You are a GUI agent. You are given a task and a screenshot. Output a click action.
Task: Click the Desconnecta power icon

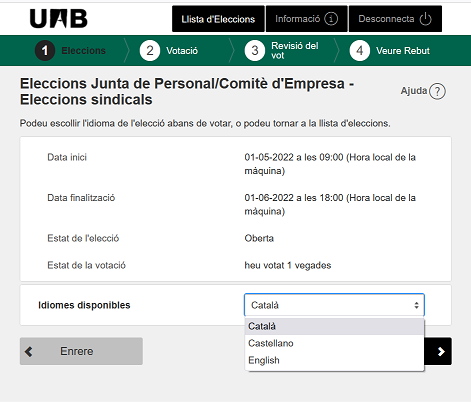(x=426, y=19)
